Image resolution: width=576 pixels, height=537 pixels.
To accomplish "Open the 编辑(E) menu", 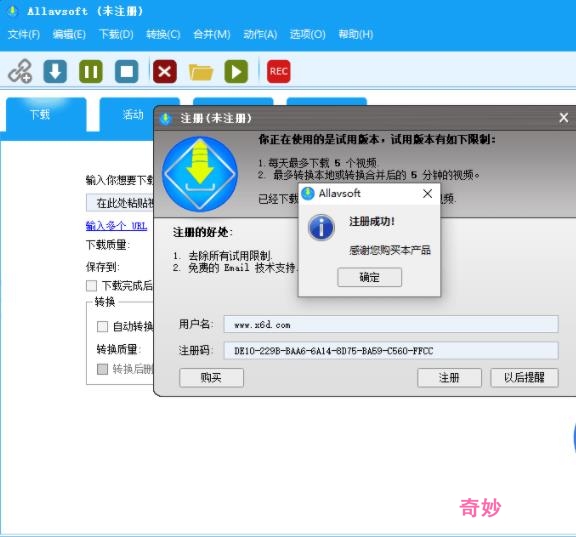I will click(69, 35).
